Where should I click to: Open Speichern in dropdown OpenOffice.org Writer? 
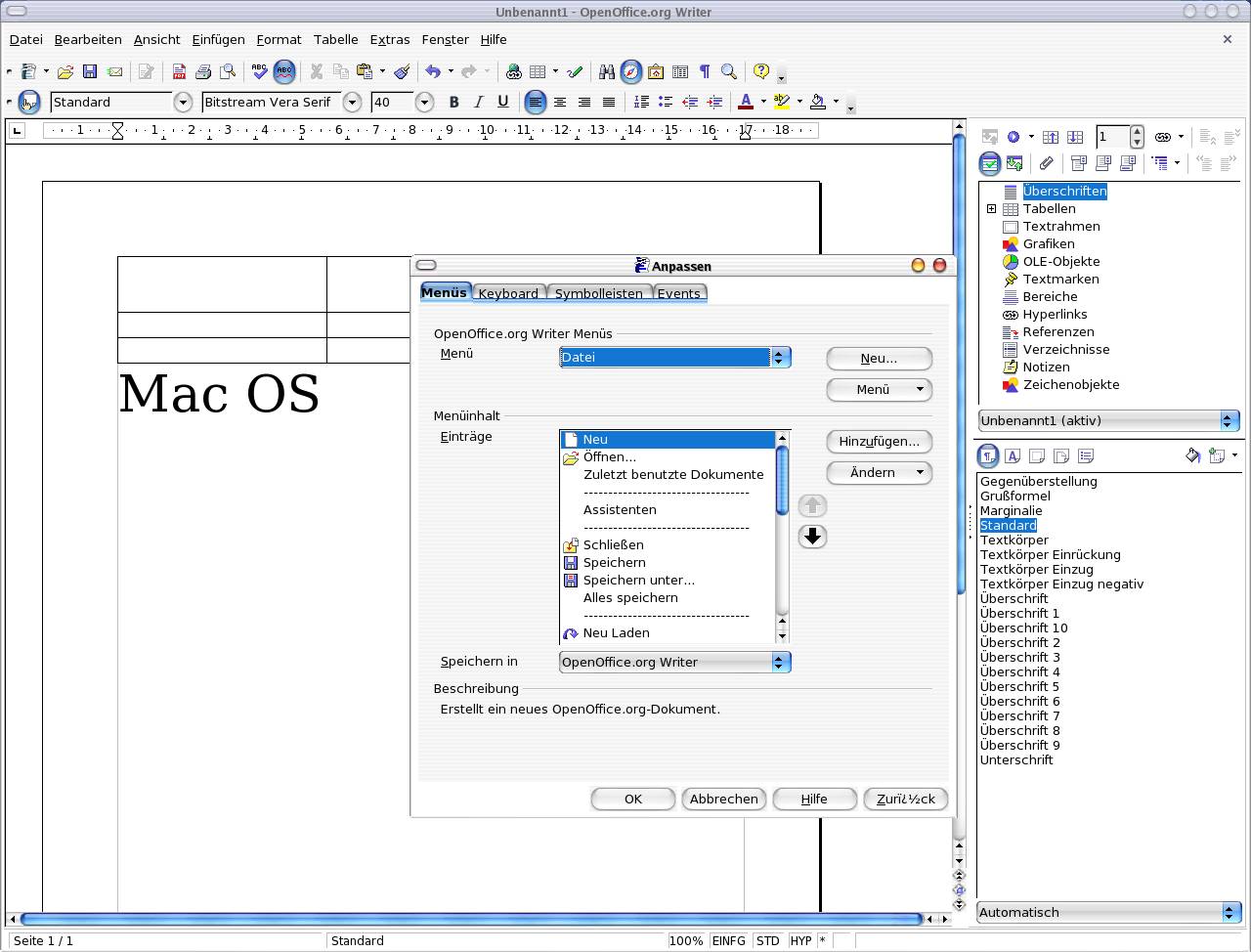pyautogui.click(x=674, y=662)
